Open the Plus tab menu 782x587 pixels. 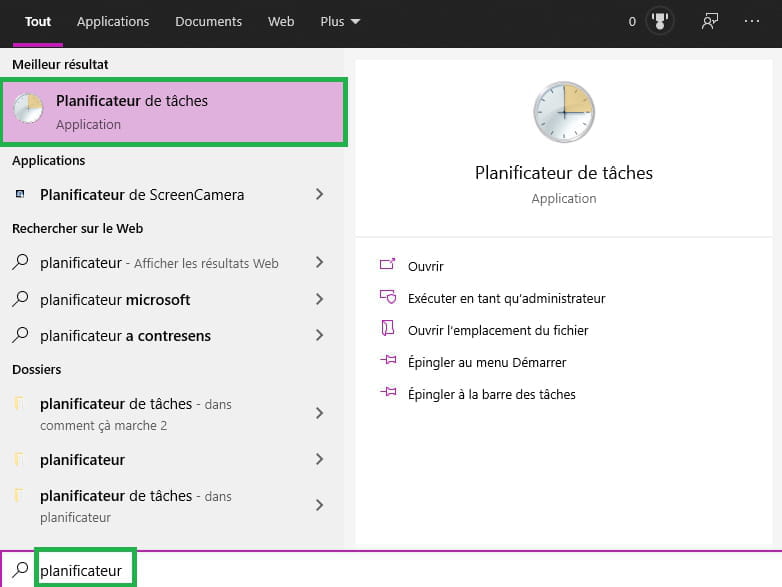[x=340, y=22]
